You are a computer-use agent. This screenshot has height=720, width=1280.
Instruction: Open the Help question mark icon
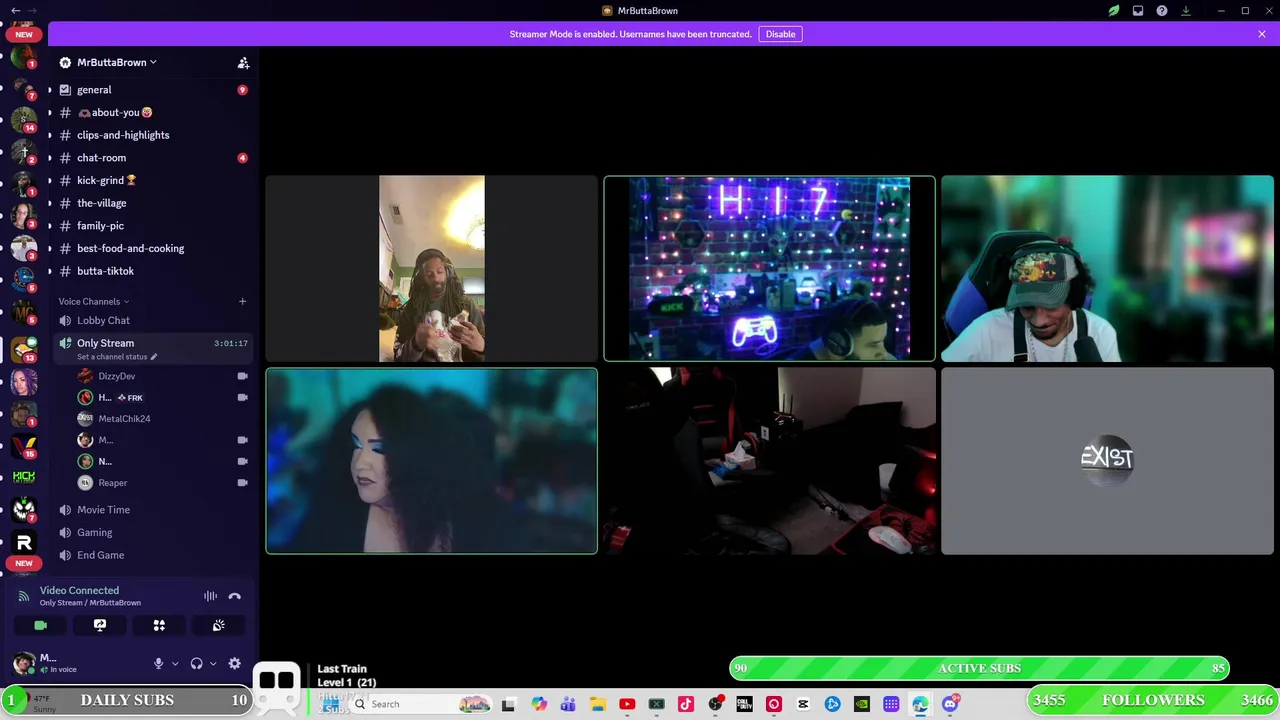point(1162,11)
